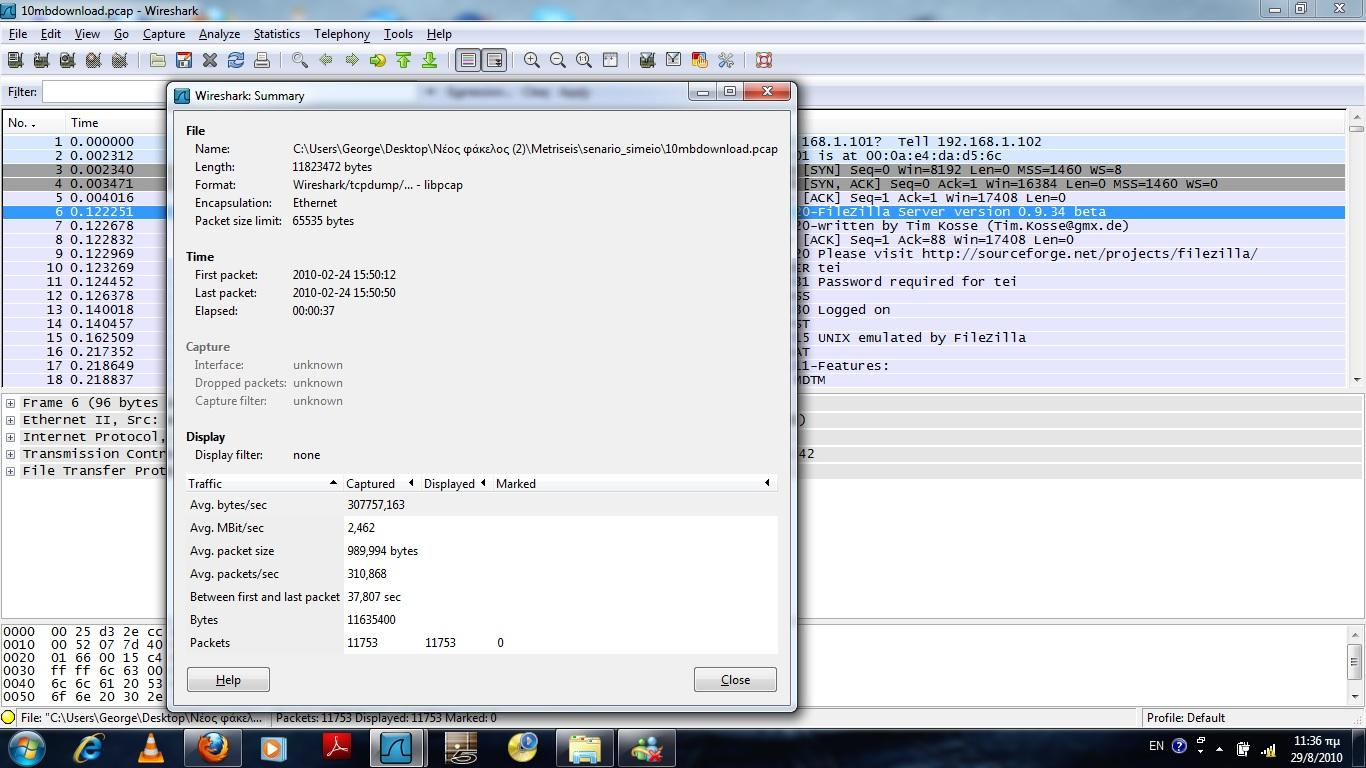The image size is (1366, 768).
Task: Open VLC media player from taskbar
Action: 150,747
